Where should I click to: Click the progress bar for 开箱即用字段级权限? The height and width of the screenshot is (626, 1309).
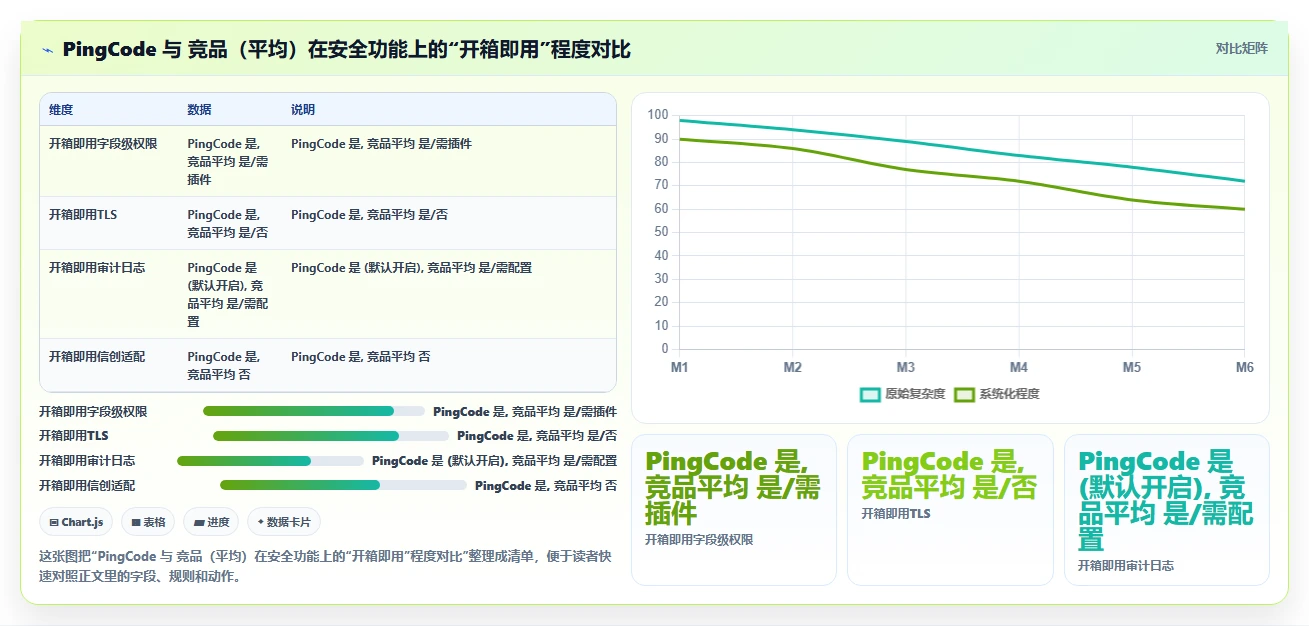[x=314, y=411]
